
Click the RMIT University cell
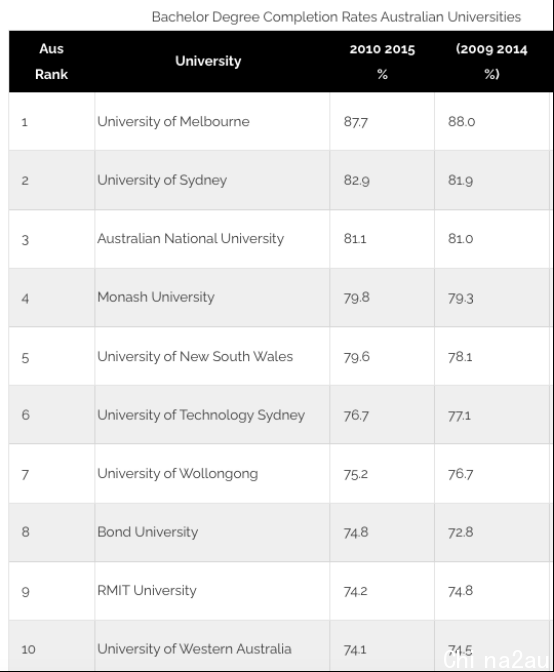coord(147,591)
